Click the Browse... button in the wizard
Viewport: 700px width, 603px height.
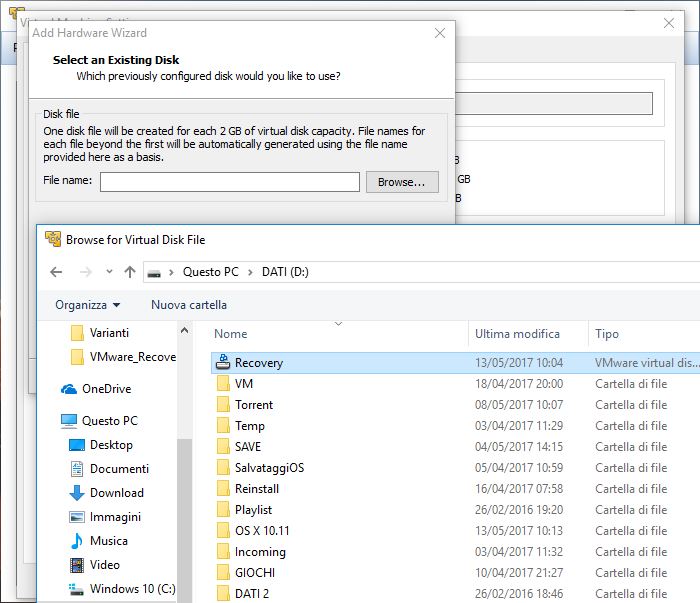click(x=402, y=182)
